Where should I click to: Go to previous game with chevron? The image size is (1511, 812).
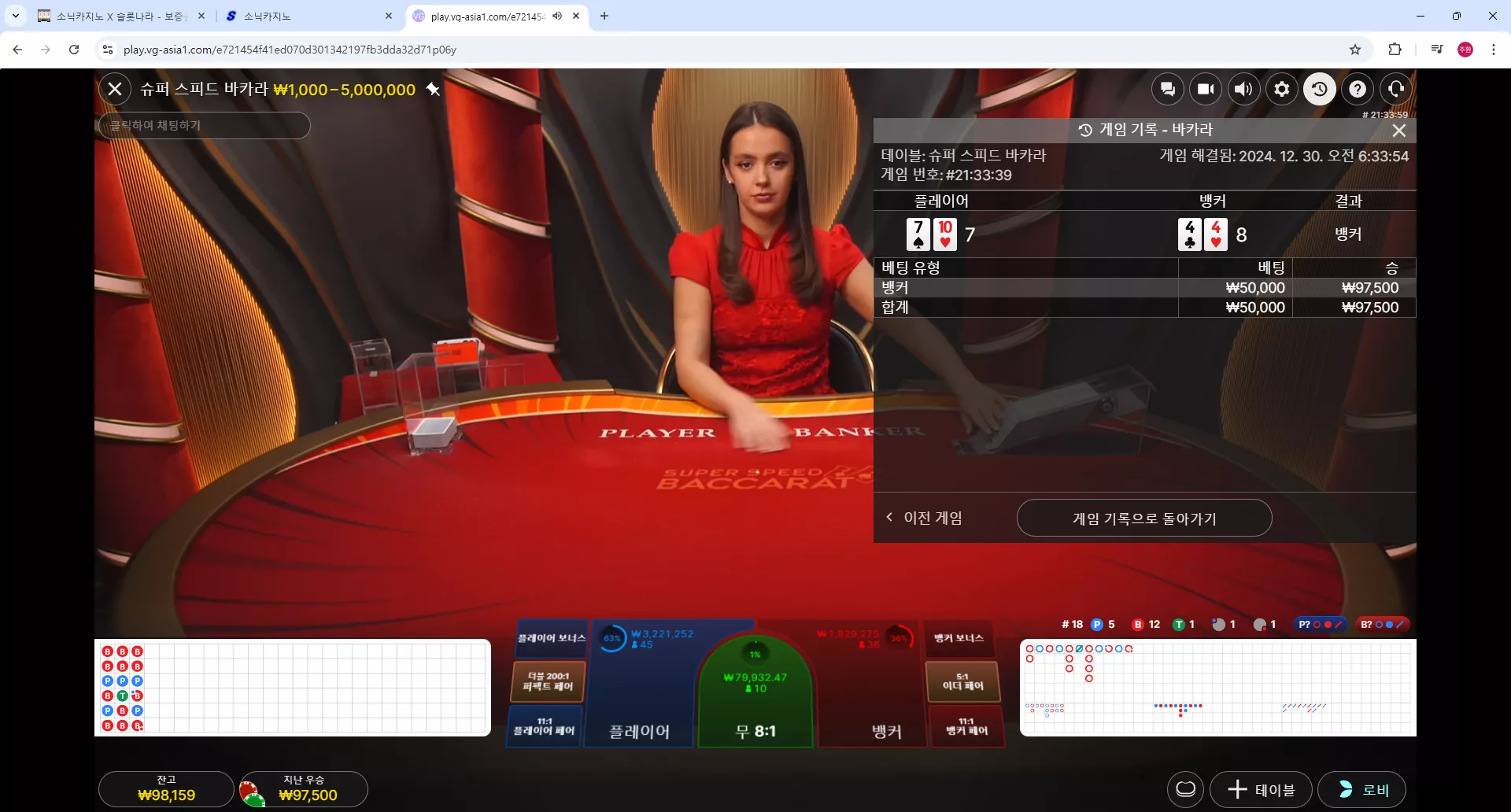pos(924,518)
